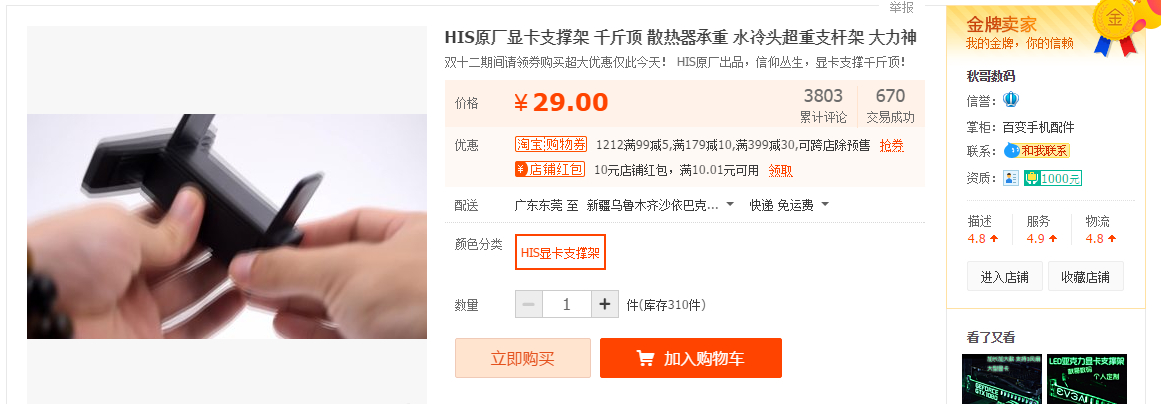Add item with 加入购物车 button
The height and width of the screenshot is (404, 1161).
click(x=691, y=358)
